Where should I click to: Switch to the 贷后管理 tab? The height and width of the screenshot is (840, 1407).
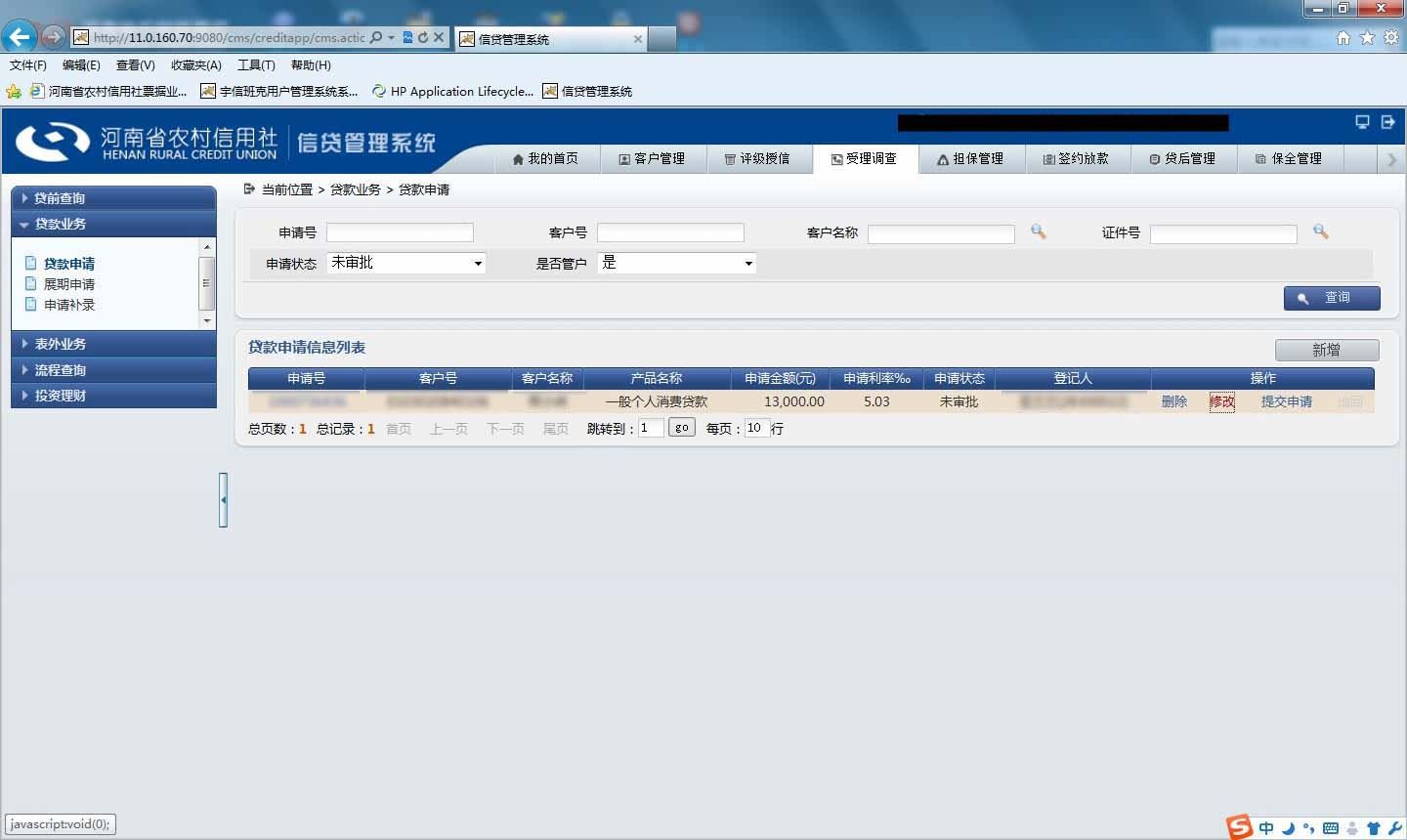[x=1183, y=158]
